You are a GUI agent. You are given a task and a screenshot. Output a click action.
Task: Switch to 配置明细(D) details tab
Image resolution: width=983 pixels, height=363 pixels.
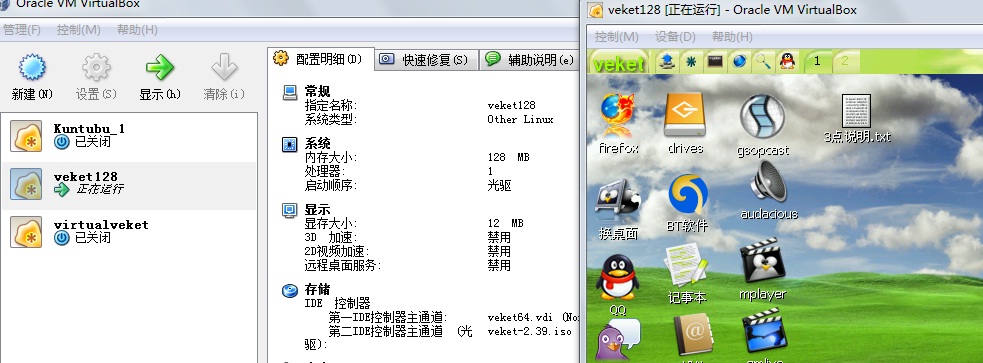320,59
